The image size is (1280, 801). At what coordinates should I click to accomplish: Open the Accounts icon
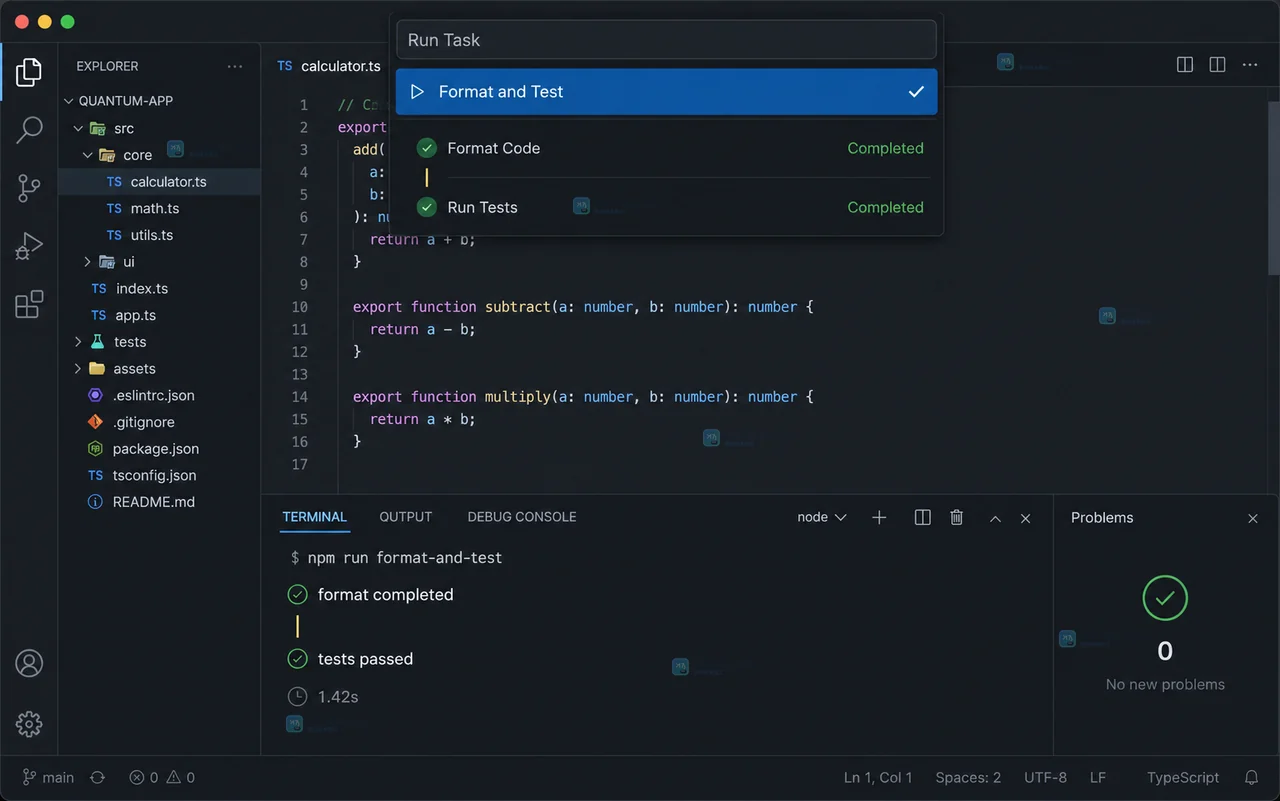tap(29, 663)
